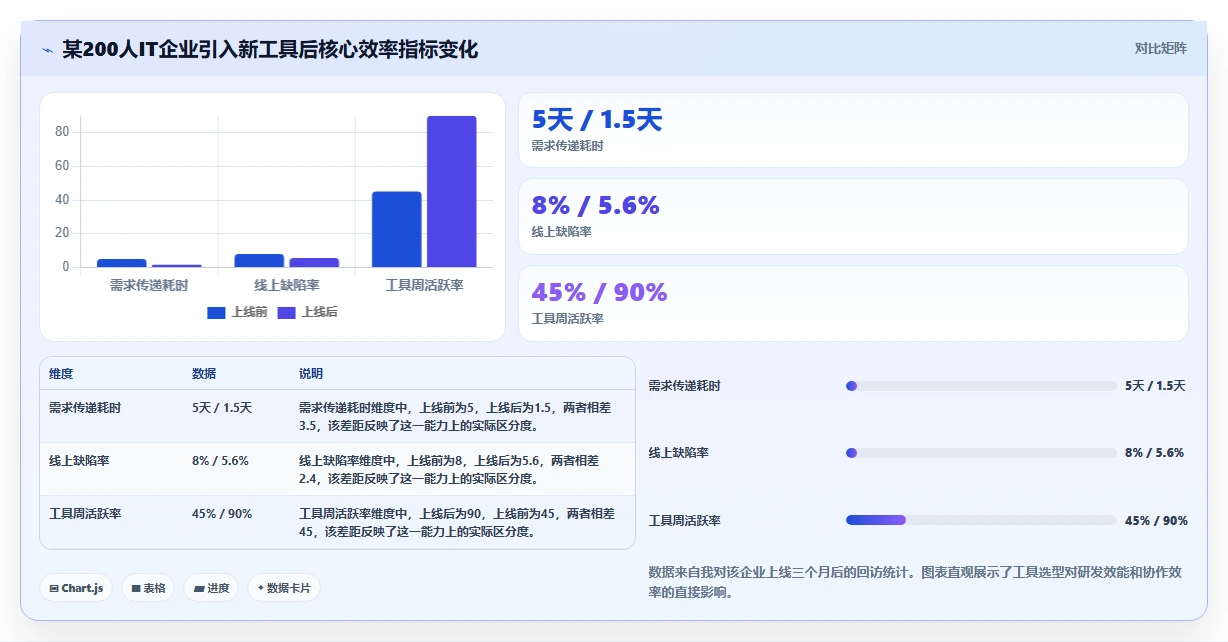Click the 维度 column header
1228x642 pixels.
click(61, 374)
